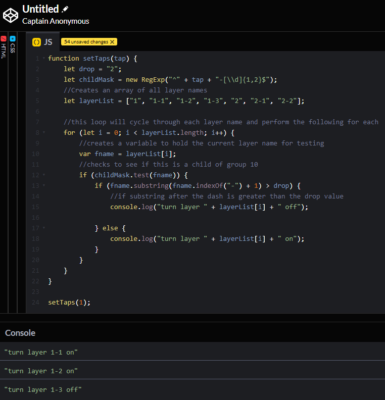Switch to the CSS editor tab
Viewport: 385px width, 400px height.
13,45
